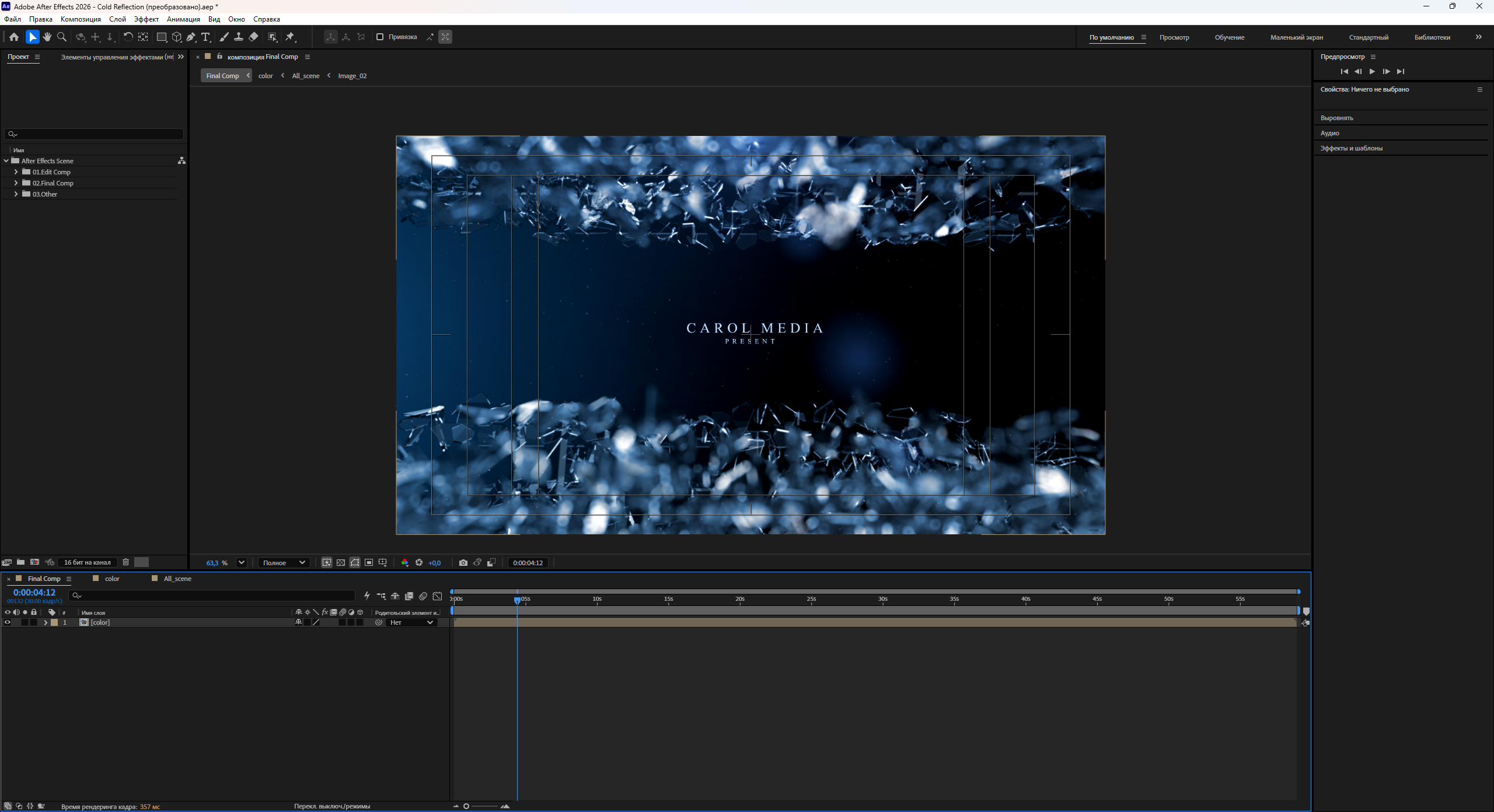The image size is (1494, 812).
Task: Select the Horizontal Type tool
Action: (205, 37)
